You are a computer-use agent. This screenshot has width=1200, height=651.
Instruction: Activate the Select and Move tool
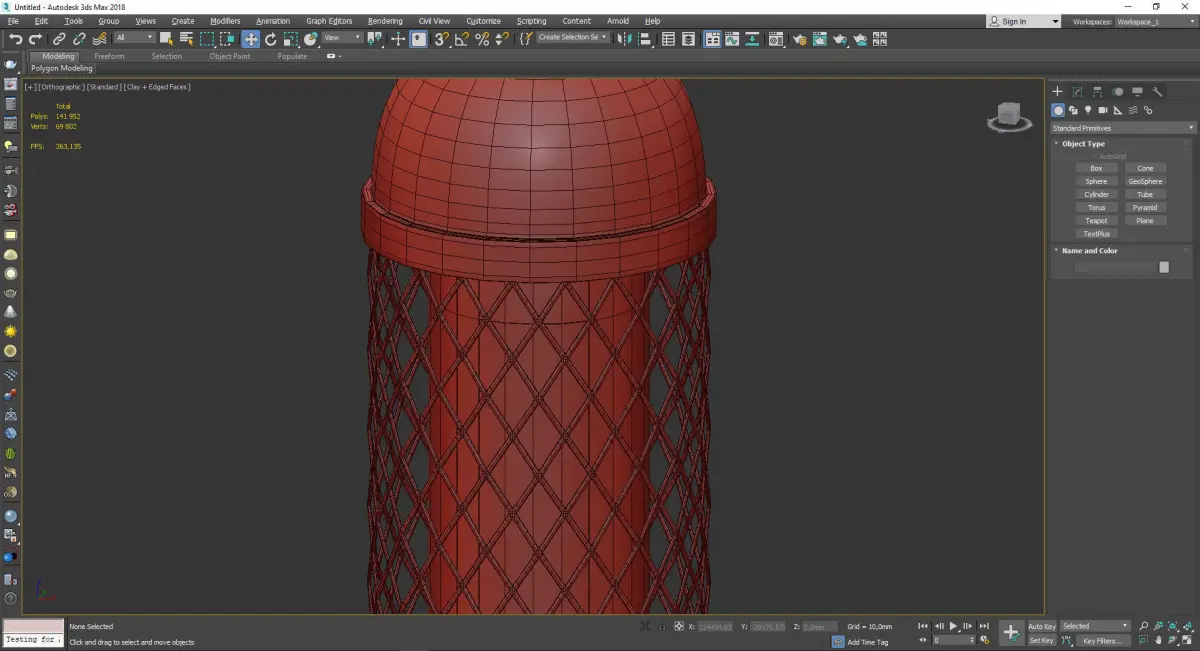[x=250, y=39]
